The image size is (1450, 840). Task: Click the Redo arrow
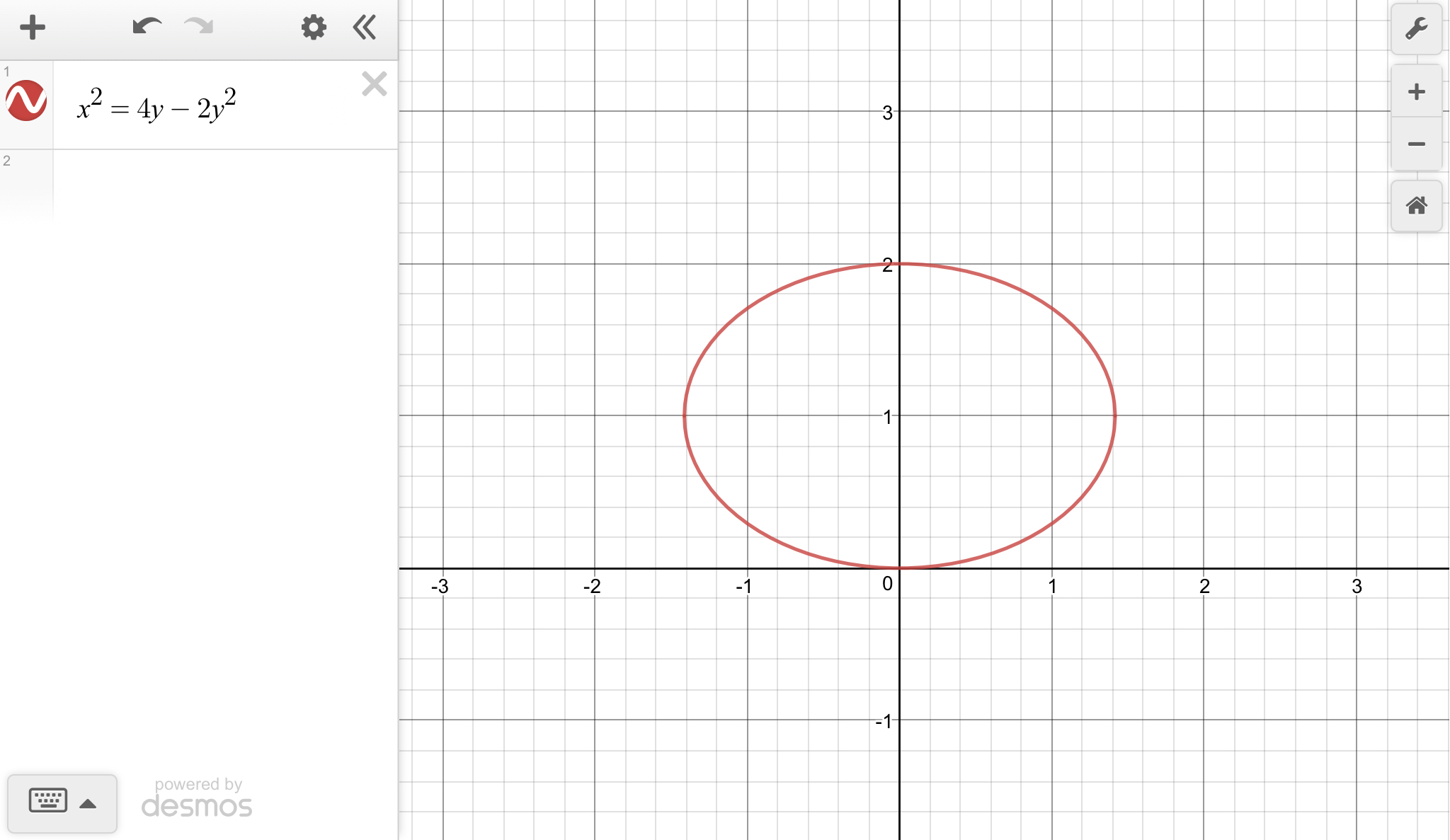coord(199,27)
